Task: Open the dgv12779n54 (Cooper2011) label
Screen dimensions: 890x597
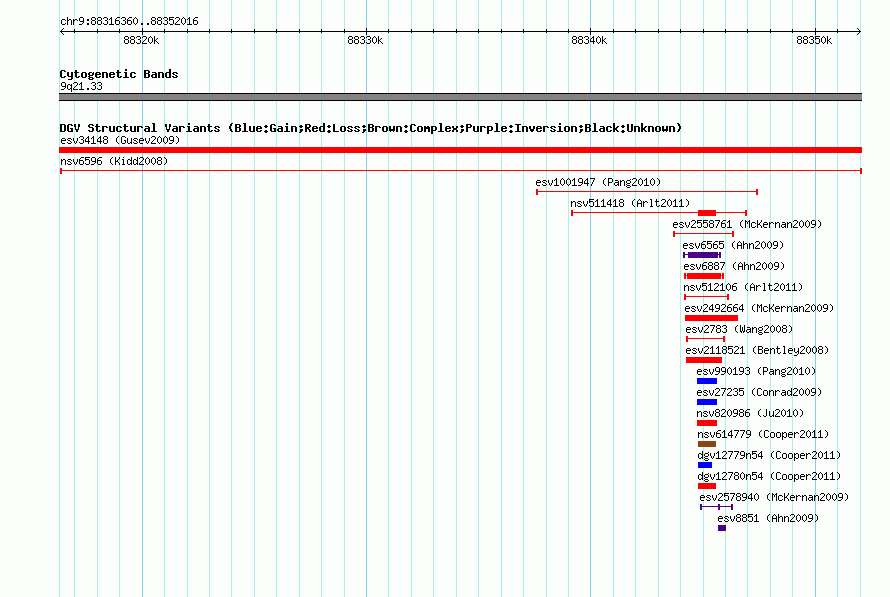Action: 769,455
